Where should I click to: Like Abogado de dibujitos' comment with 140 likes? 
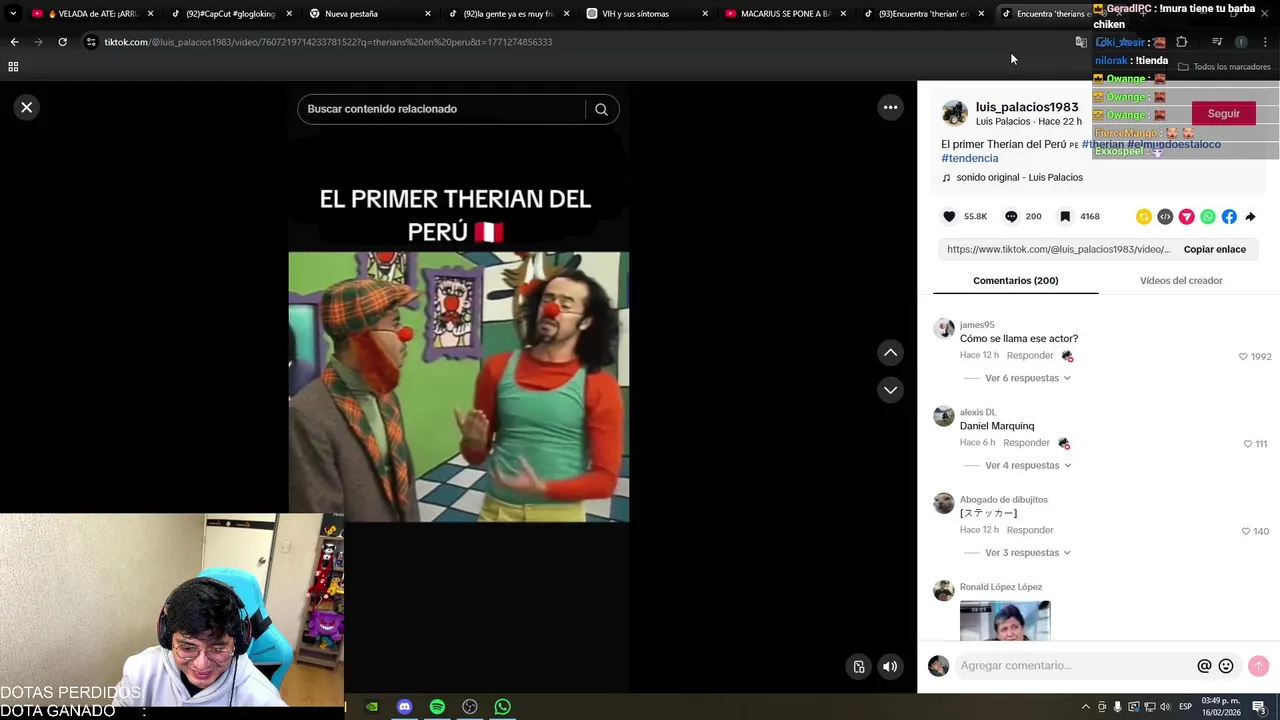click(x=1245, y=531)
